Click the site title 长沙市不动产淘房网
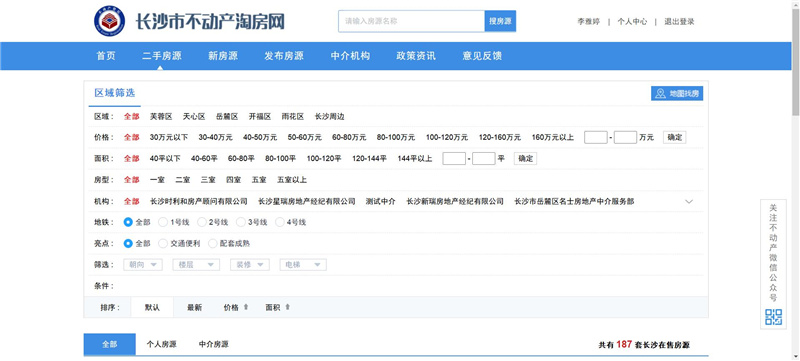The height and width of the screenshot is (361, 800). pos(210,21)
